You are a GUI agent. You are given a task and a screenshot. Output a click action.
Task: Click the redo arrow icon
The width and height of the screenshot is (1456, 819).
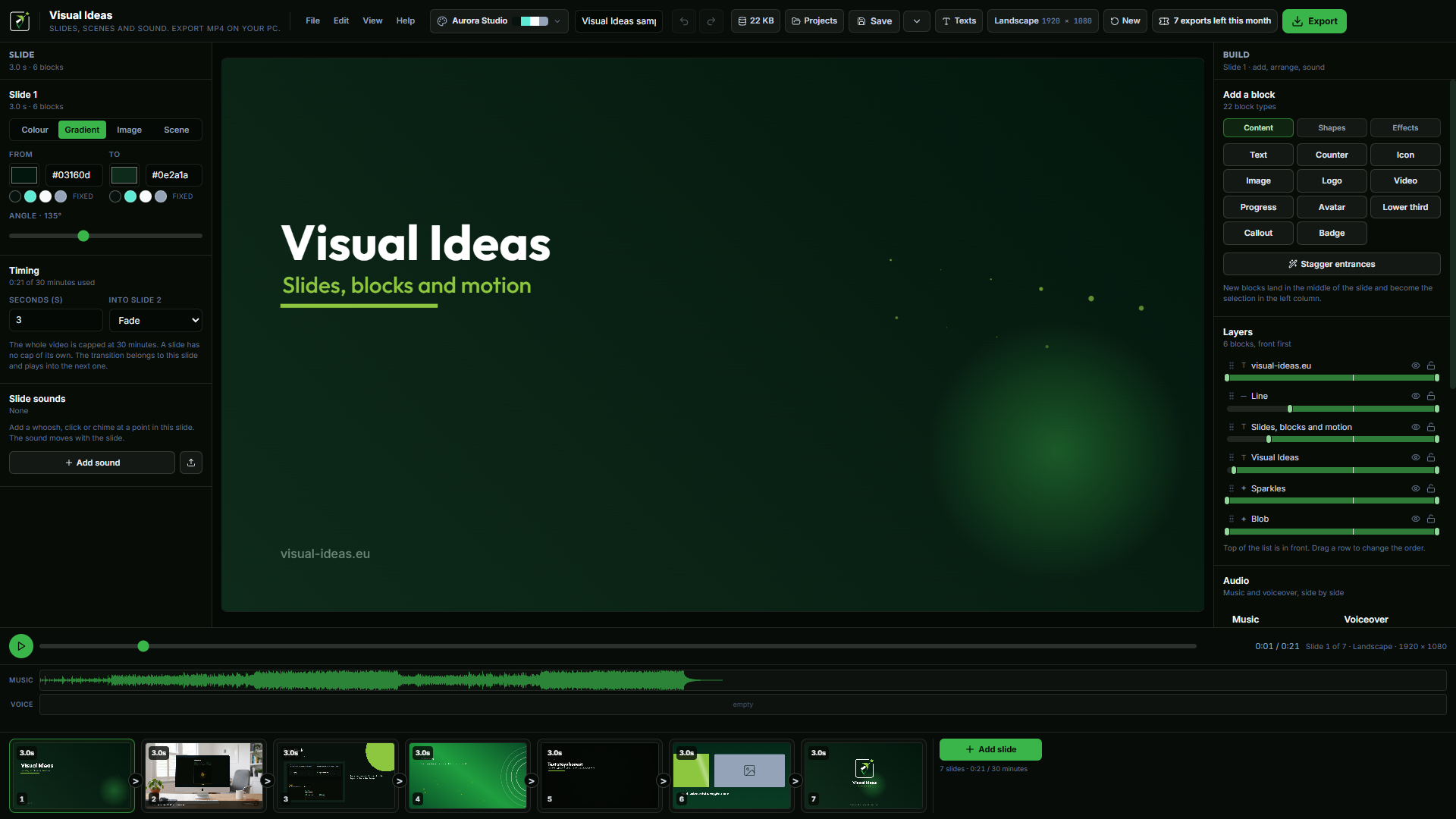(x=711, y=21)
